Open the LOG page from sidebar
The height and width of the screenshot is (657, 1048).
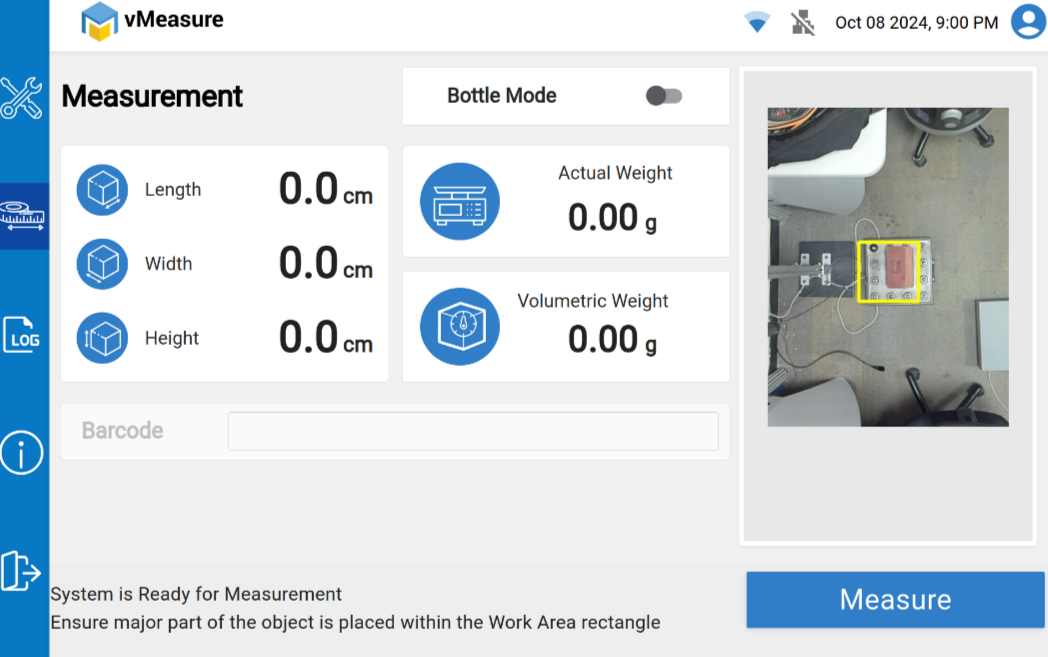(x=22, y=334)
